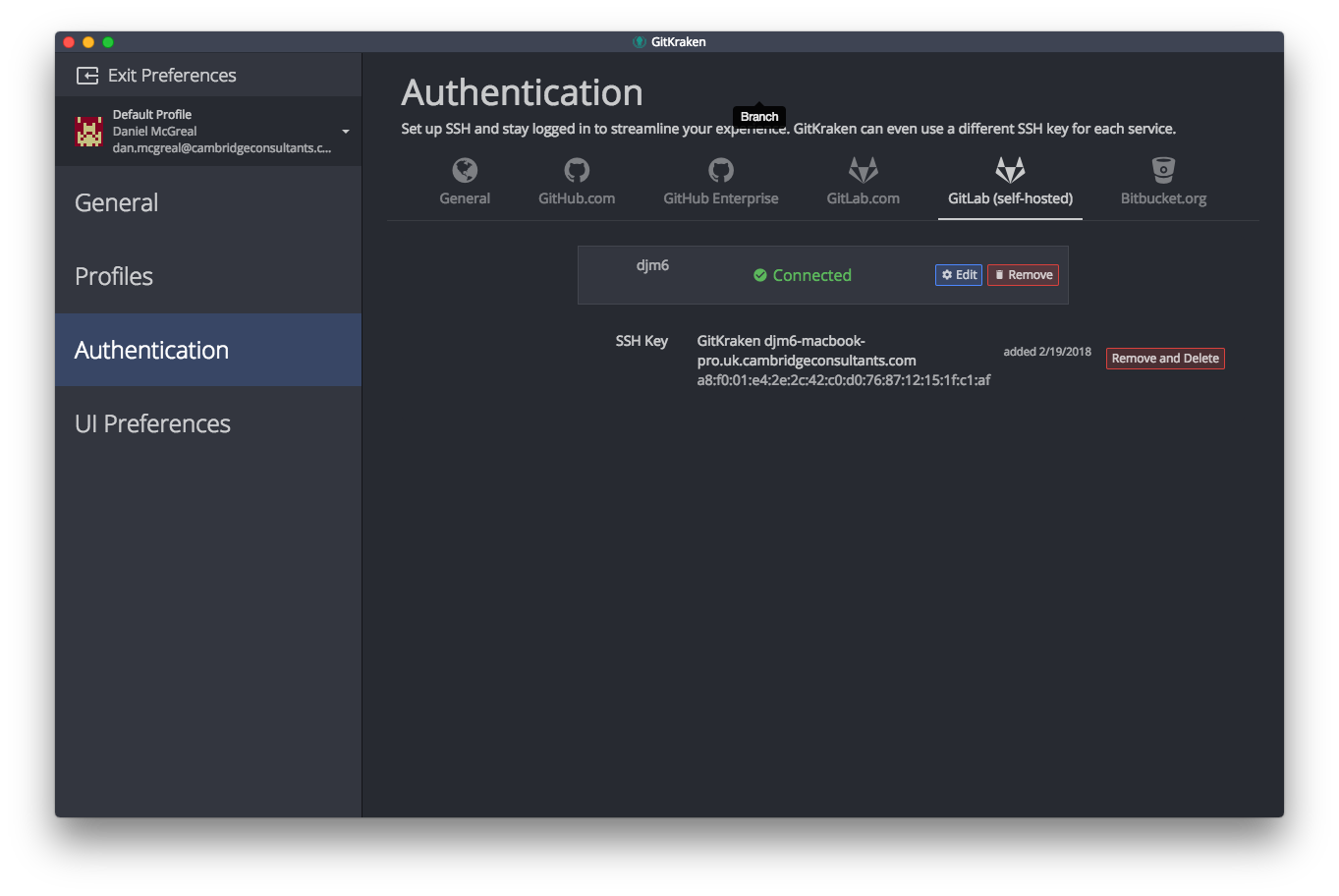Click the green Connected checkmark icon
This screenshot has height=896, width=1339.
click(760, 275)
